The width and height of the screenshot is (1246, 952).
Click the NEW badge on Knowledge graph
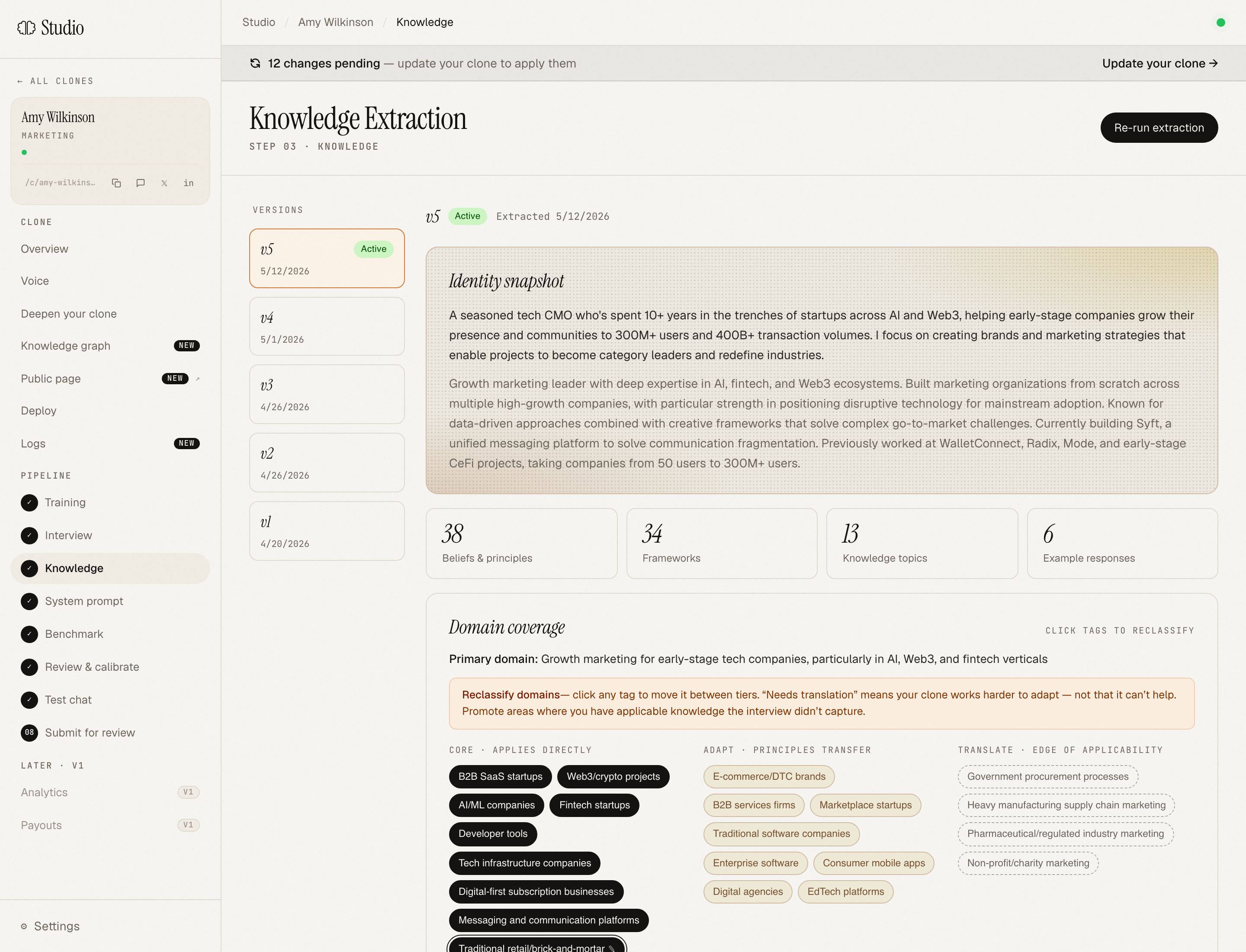(186, 346)
